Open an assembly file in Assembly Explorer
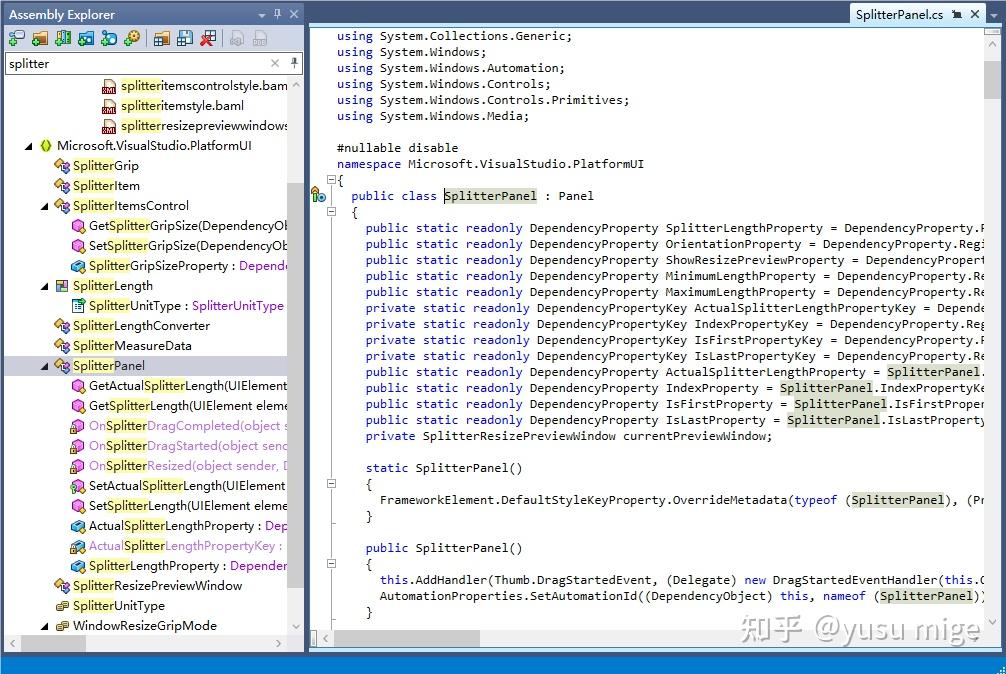Viewport: 1006px width, 674px height. click(x=16, y=38)
